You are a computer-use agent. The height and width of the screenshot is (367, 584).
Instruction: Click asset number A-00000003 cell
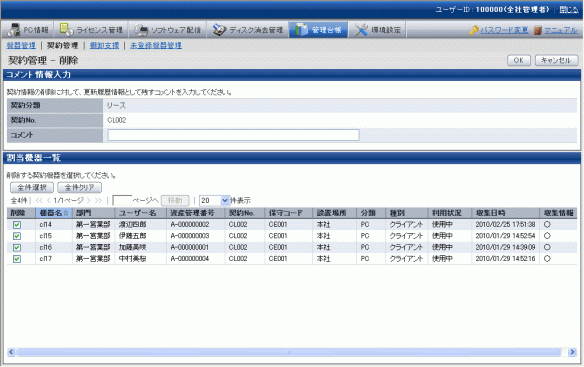click(190, 236)
